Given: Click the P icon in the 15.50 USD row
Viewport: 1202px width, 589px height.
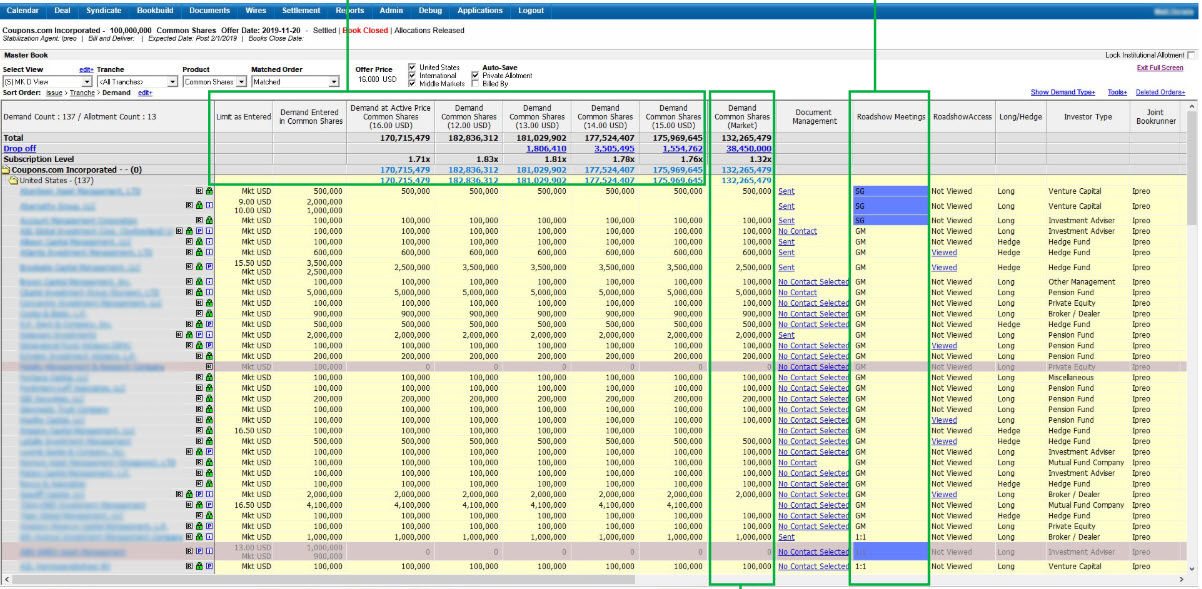Looking at the screenshot, I should (x=209, y=267).
